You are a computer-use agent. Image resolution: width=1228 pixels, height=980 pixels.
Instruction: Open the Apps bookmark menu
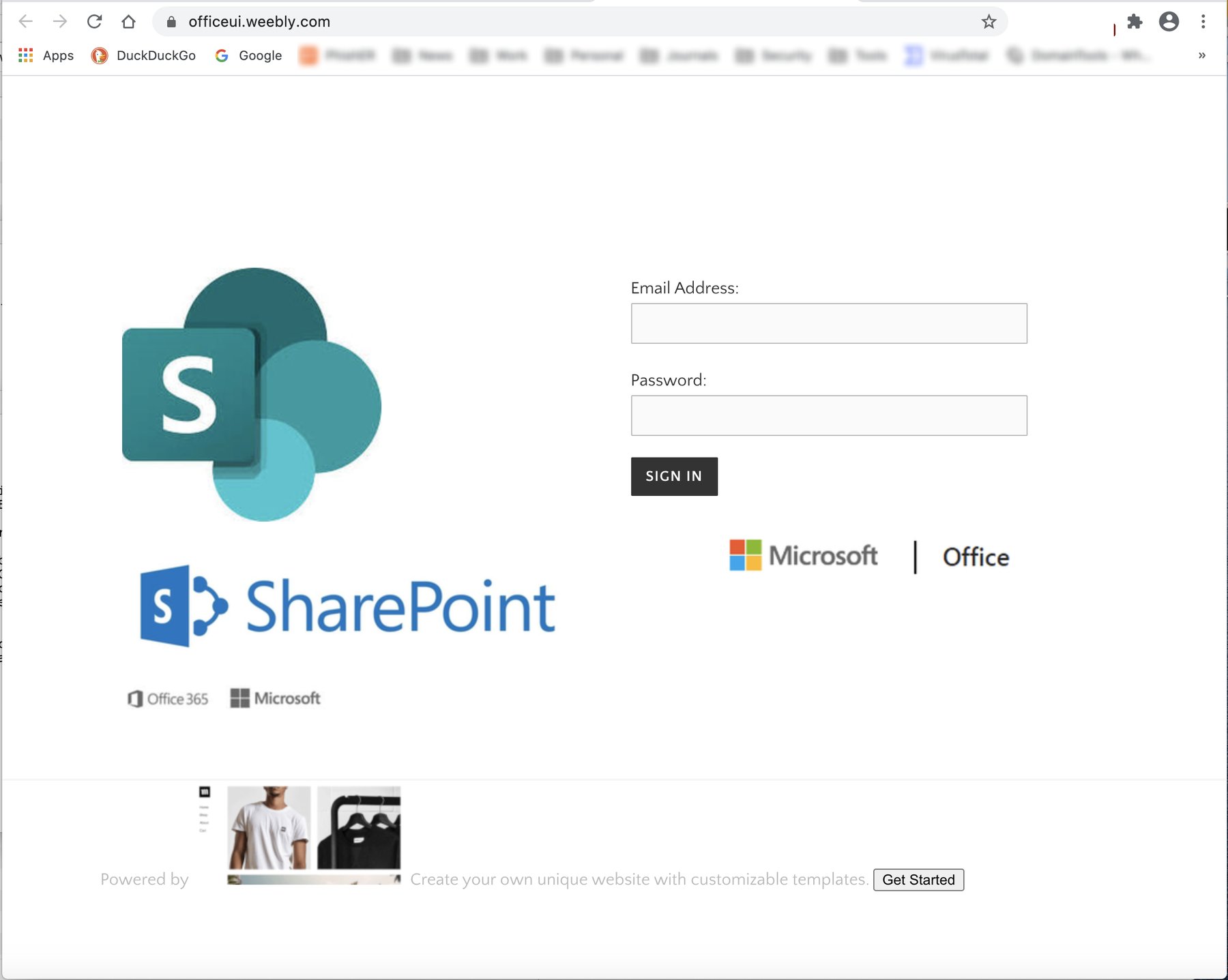pos(46,55)
